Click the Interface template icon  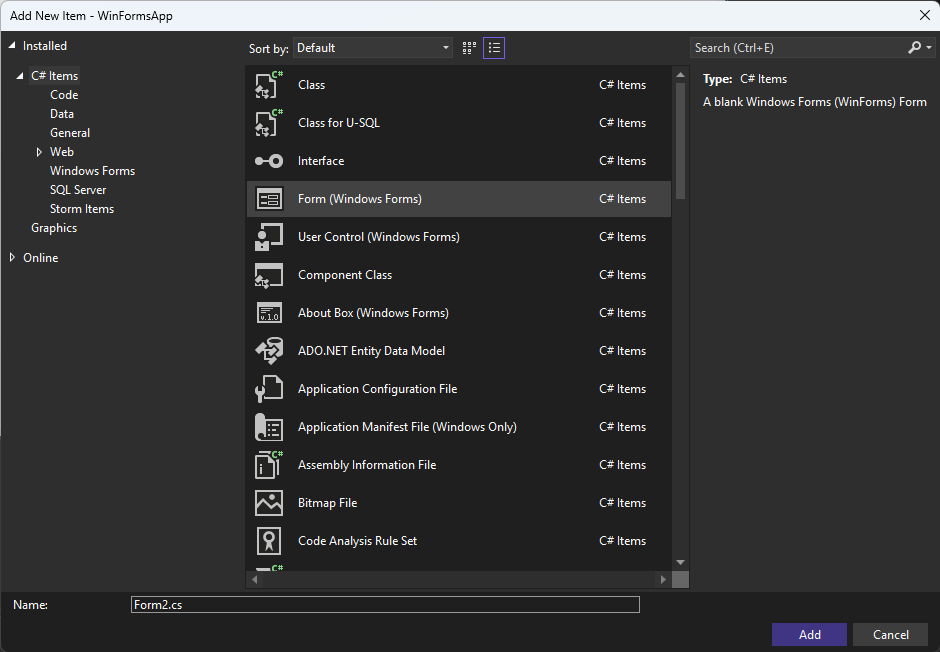pyautogui.click(x=269, y=161)
